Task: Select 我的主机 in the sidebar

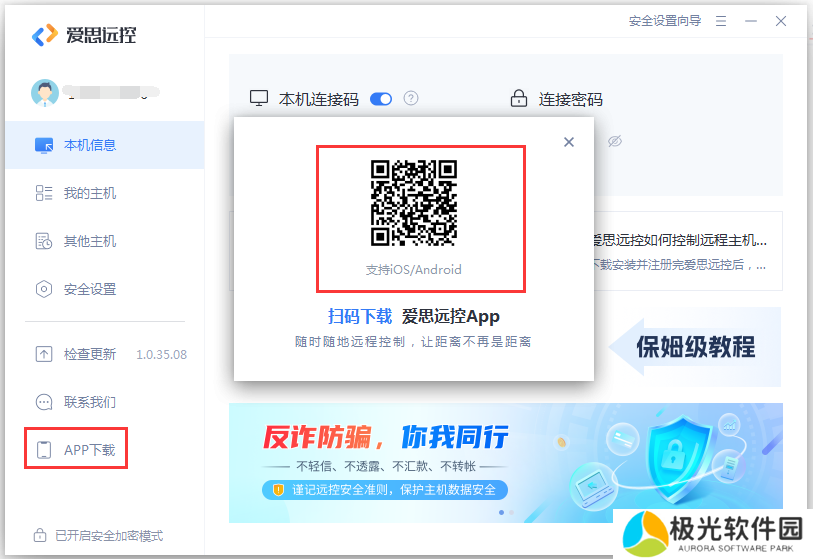Action: 90,193
